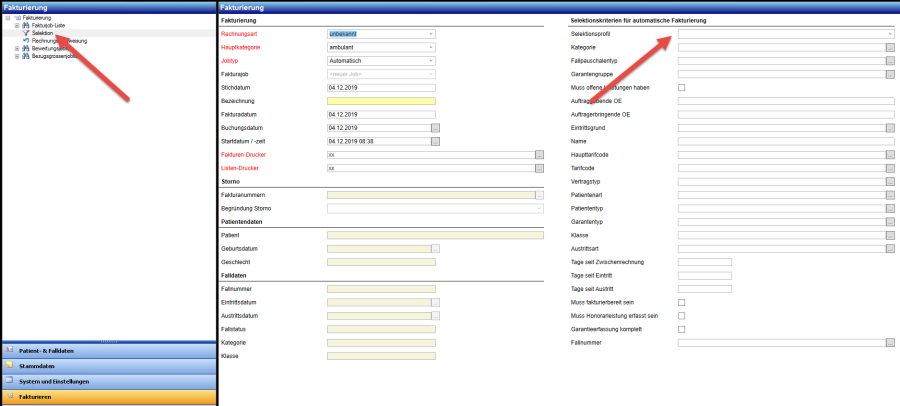Open the Buchungsdatum date picker button
Viewport: 900px width, 406px height.
(435, 128)
